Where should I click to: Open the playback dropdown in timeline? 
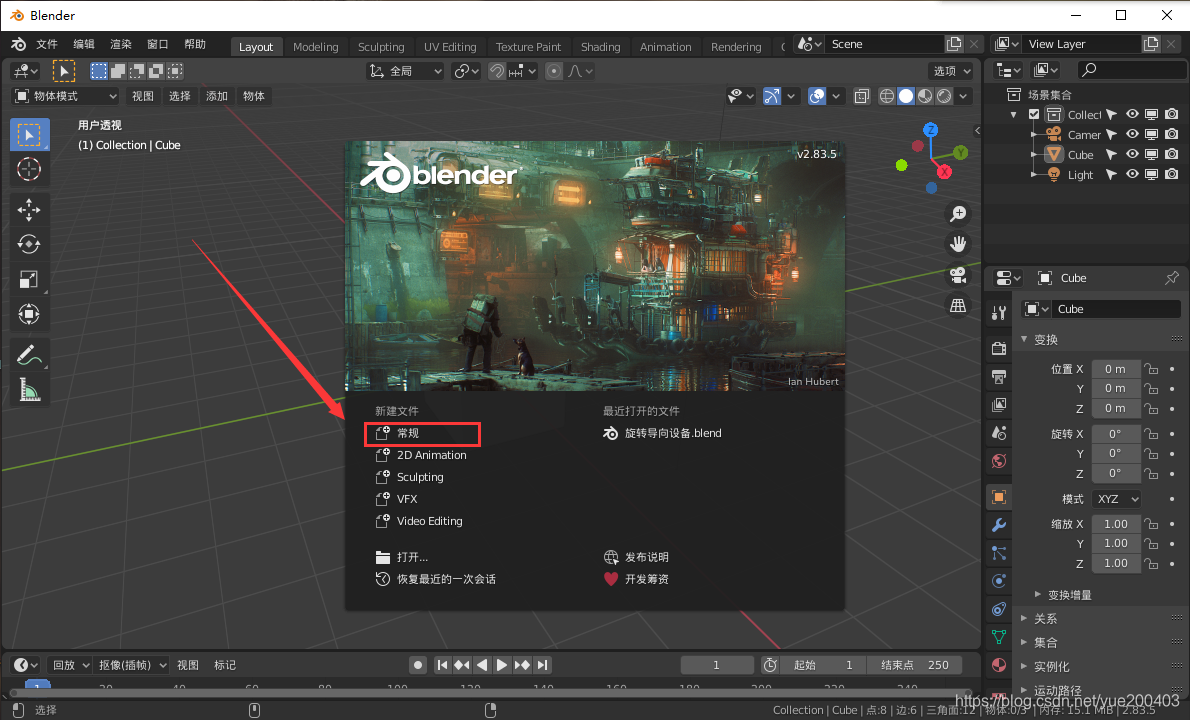coord(71,665)
